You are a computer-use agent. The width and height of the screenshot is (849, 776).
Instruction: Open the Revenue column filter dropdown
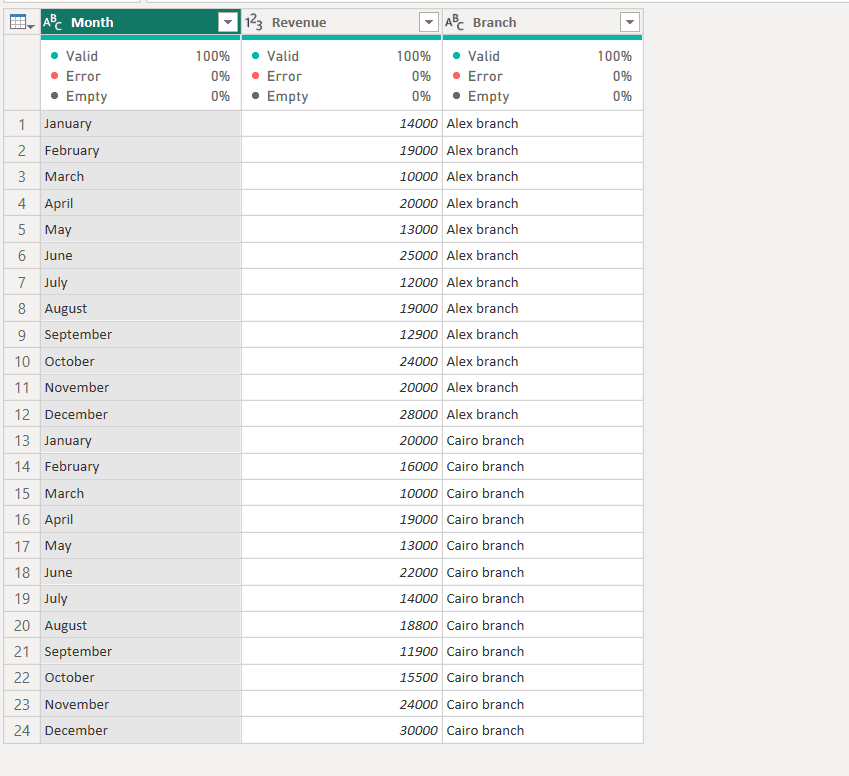[x=429, y=22]
